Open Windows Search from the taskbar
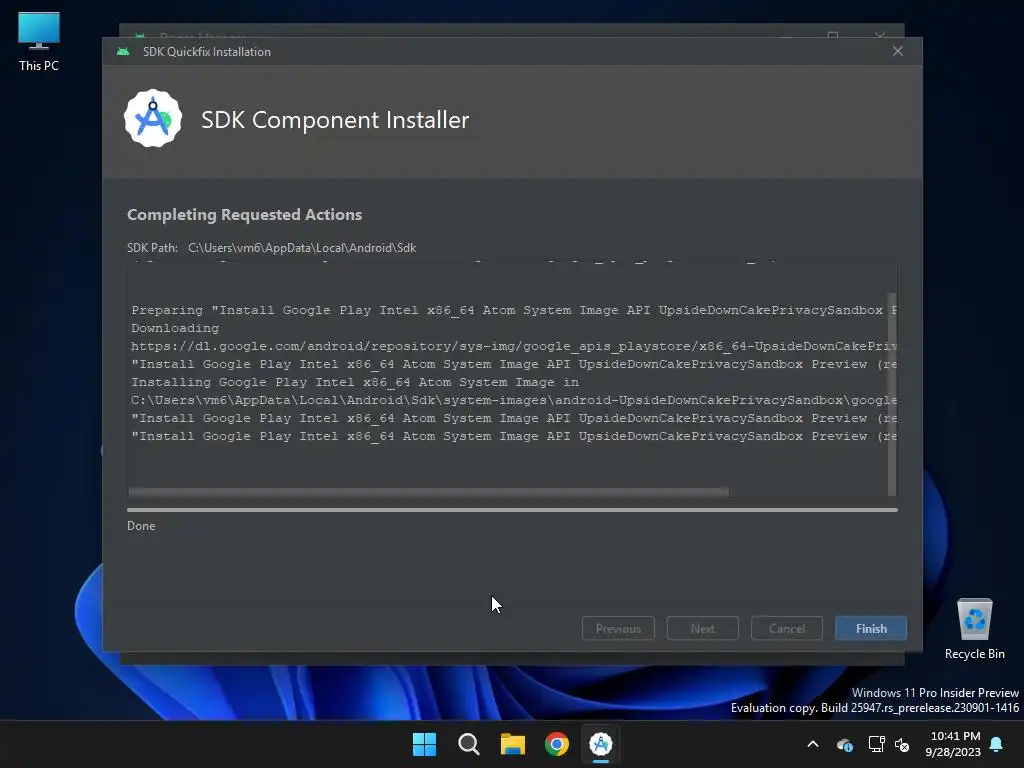 (x=468, y=744)
